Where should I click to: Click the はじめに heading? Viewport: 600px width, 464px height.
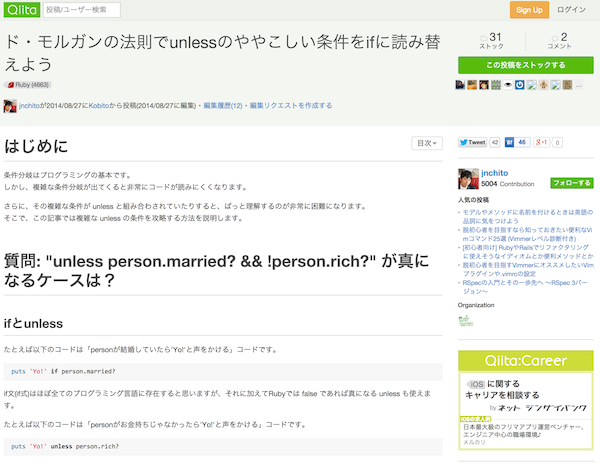click(x=36, y=146)
